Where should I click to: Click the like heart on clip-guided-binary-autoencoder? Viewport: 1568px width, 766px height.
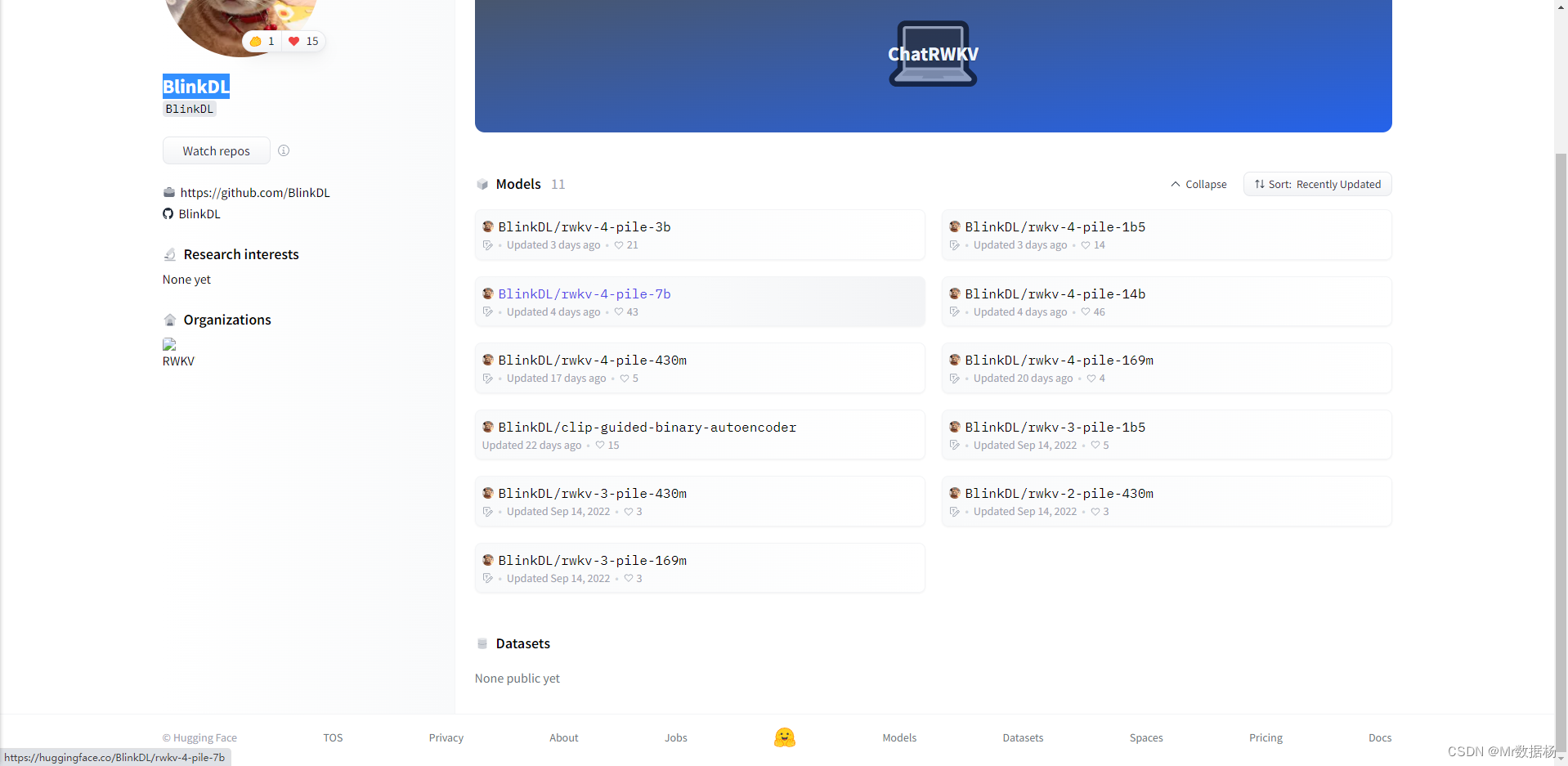pyautogui.click(x=600, y=446)
